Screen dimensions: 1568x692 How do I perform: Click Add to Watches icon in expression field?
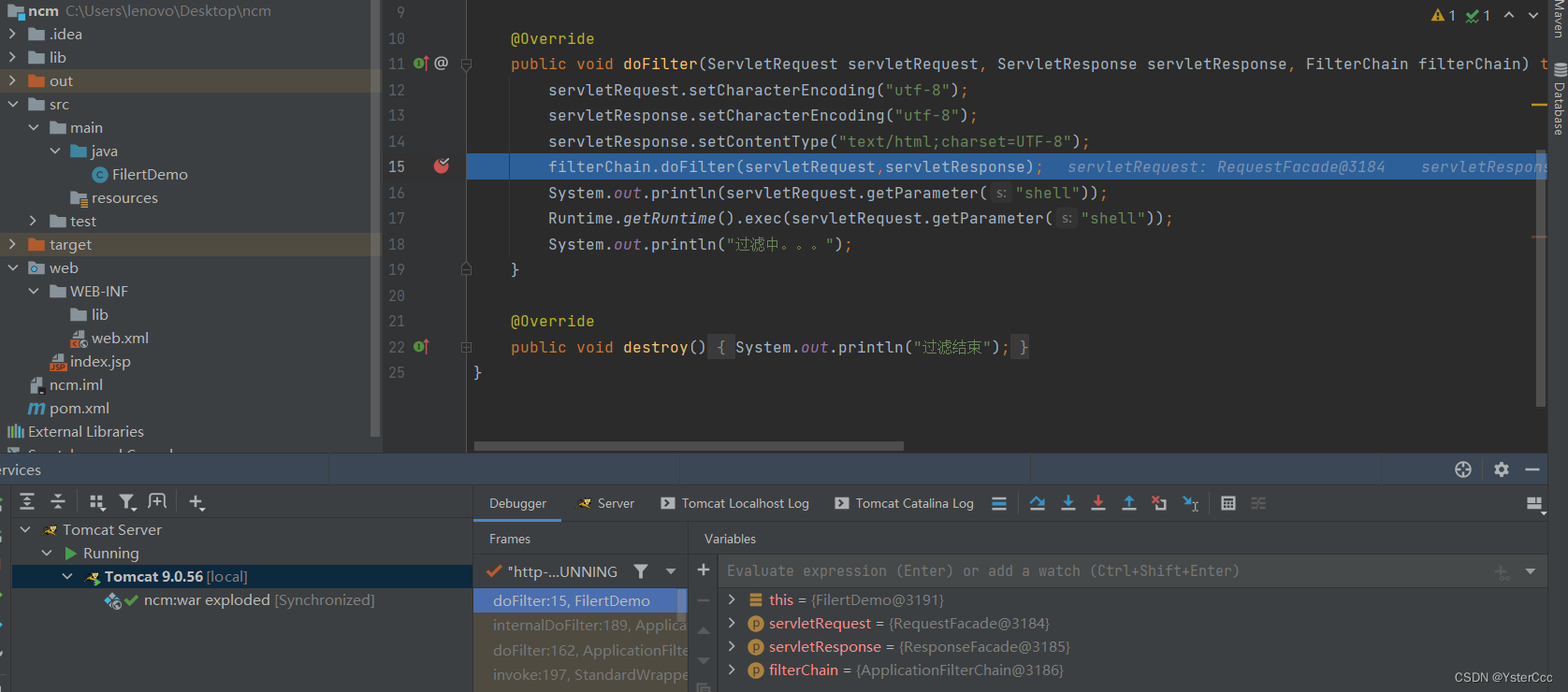(x=1501, y=571)
